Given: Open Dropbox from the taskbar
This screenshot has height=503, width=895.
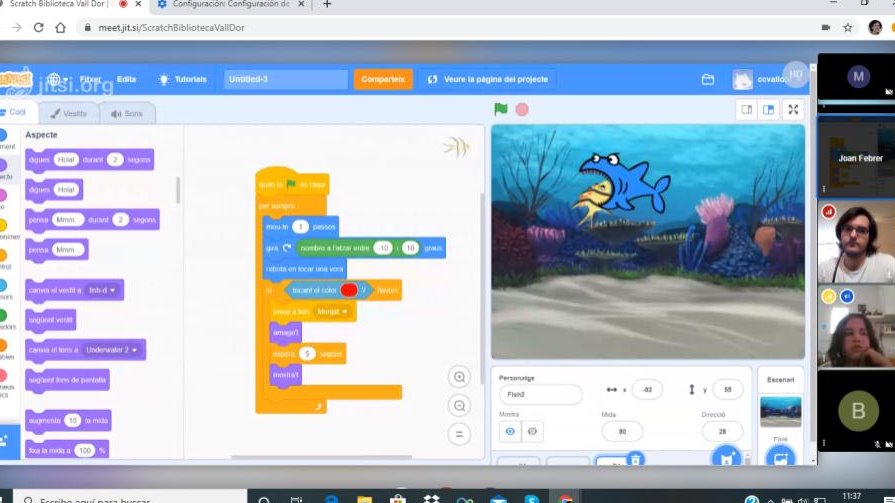Looking at the screenshot, I should click(432, 499).
